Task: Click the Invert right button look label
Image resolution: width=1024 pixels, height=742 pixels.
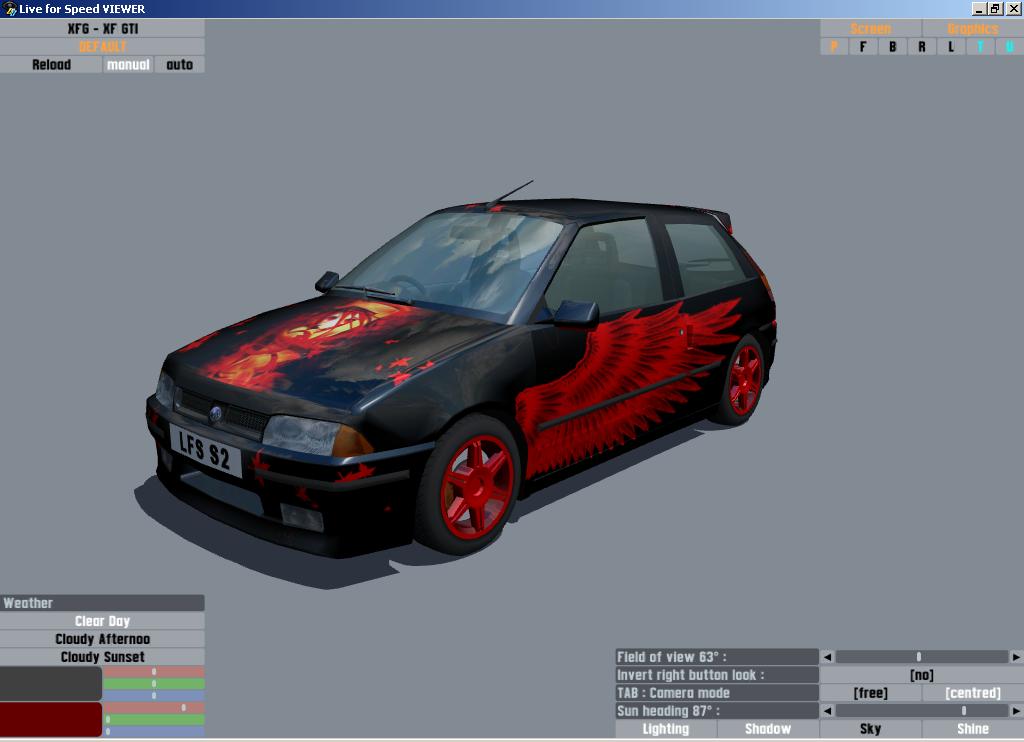Action: (717, 675)
